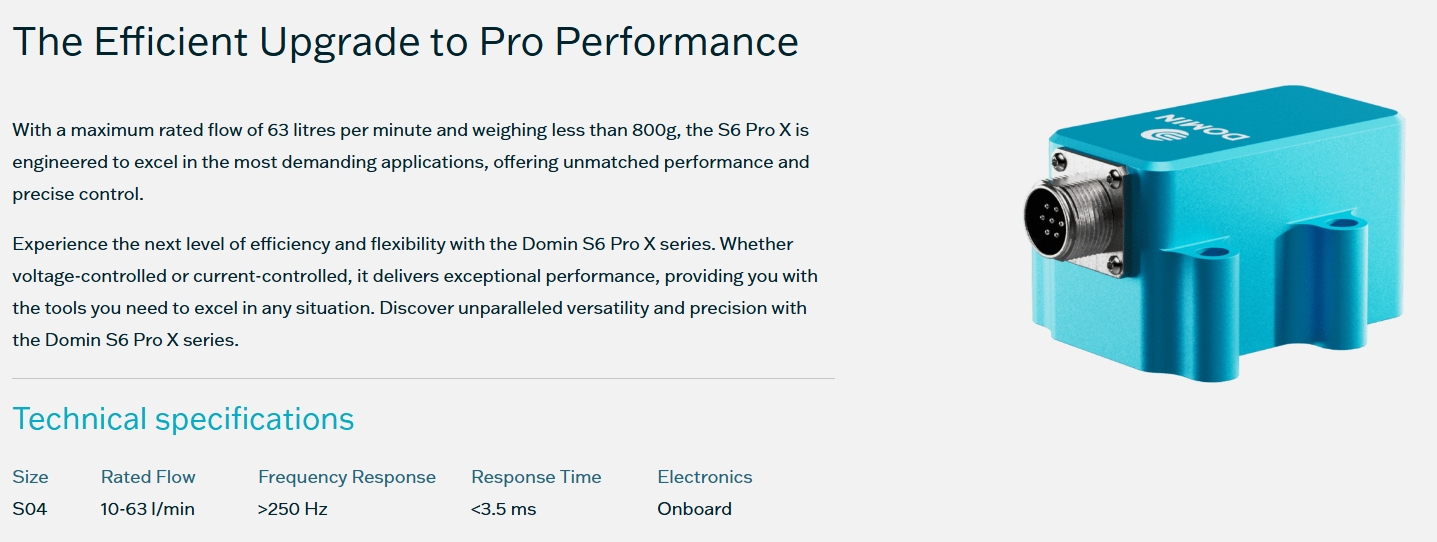Select the 'Response Time' label
Image resolution: width=1437 pixels, height=542 pixels.
click(536, 477)
